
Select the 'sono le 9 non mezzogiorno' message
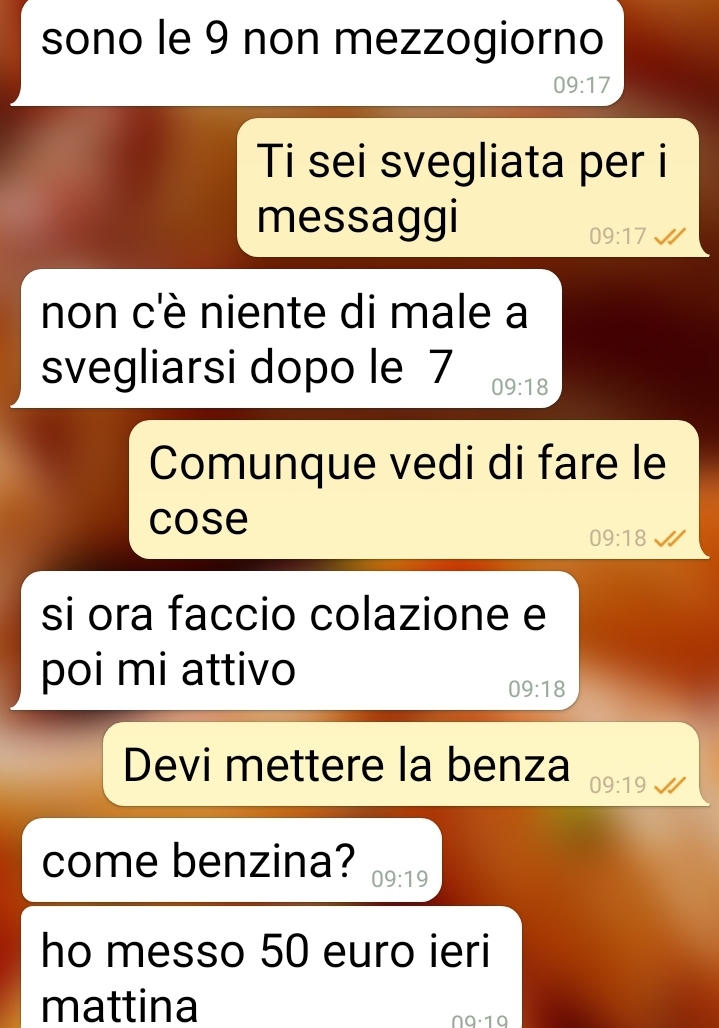click(x=317, y=52)
